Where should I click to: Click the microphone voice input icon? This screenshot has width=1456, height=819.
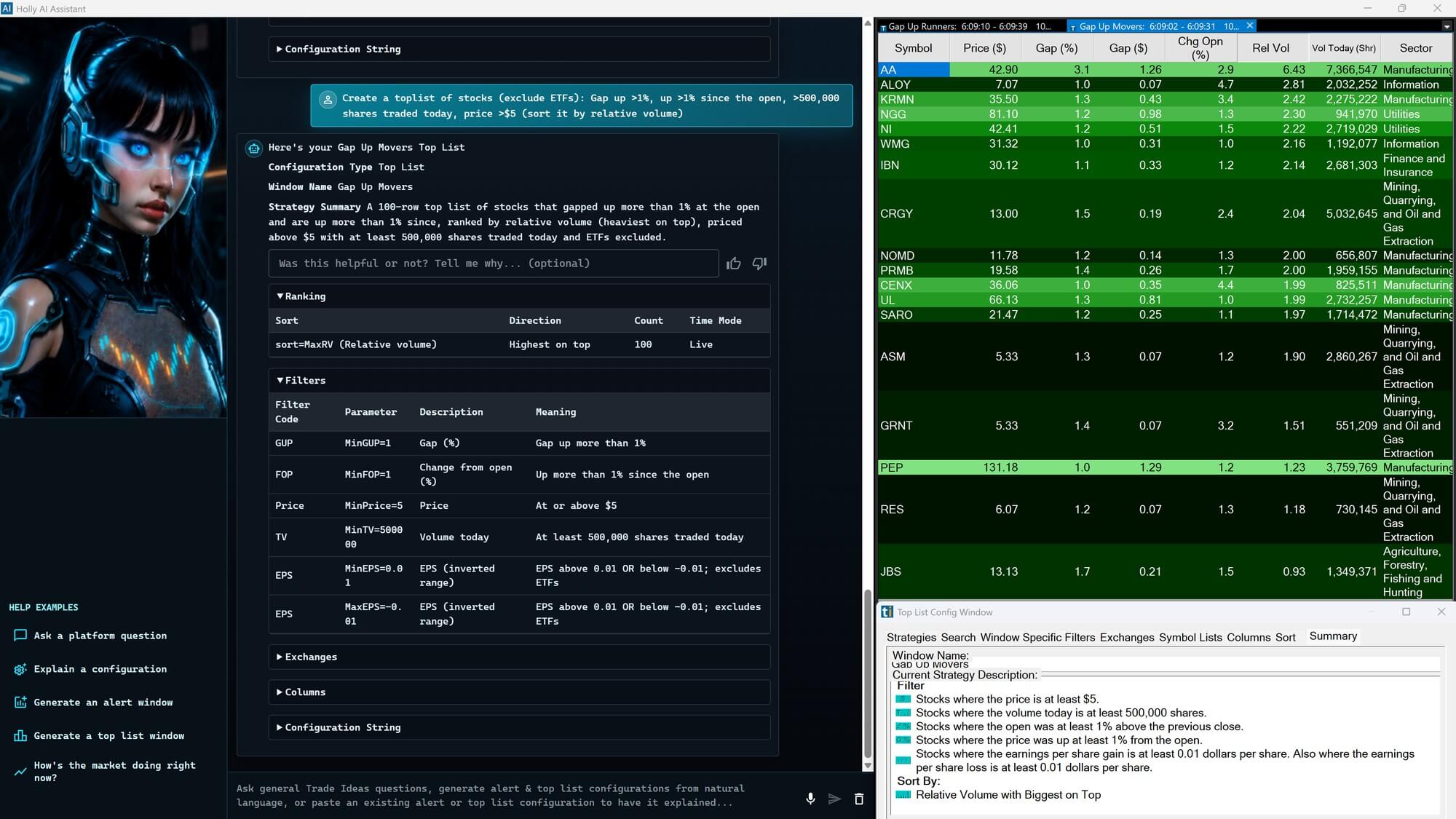click(x=810, y=799)
